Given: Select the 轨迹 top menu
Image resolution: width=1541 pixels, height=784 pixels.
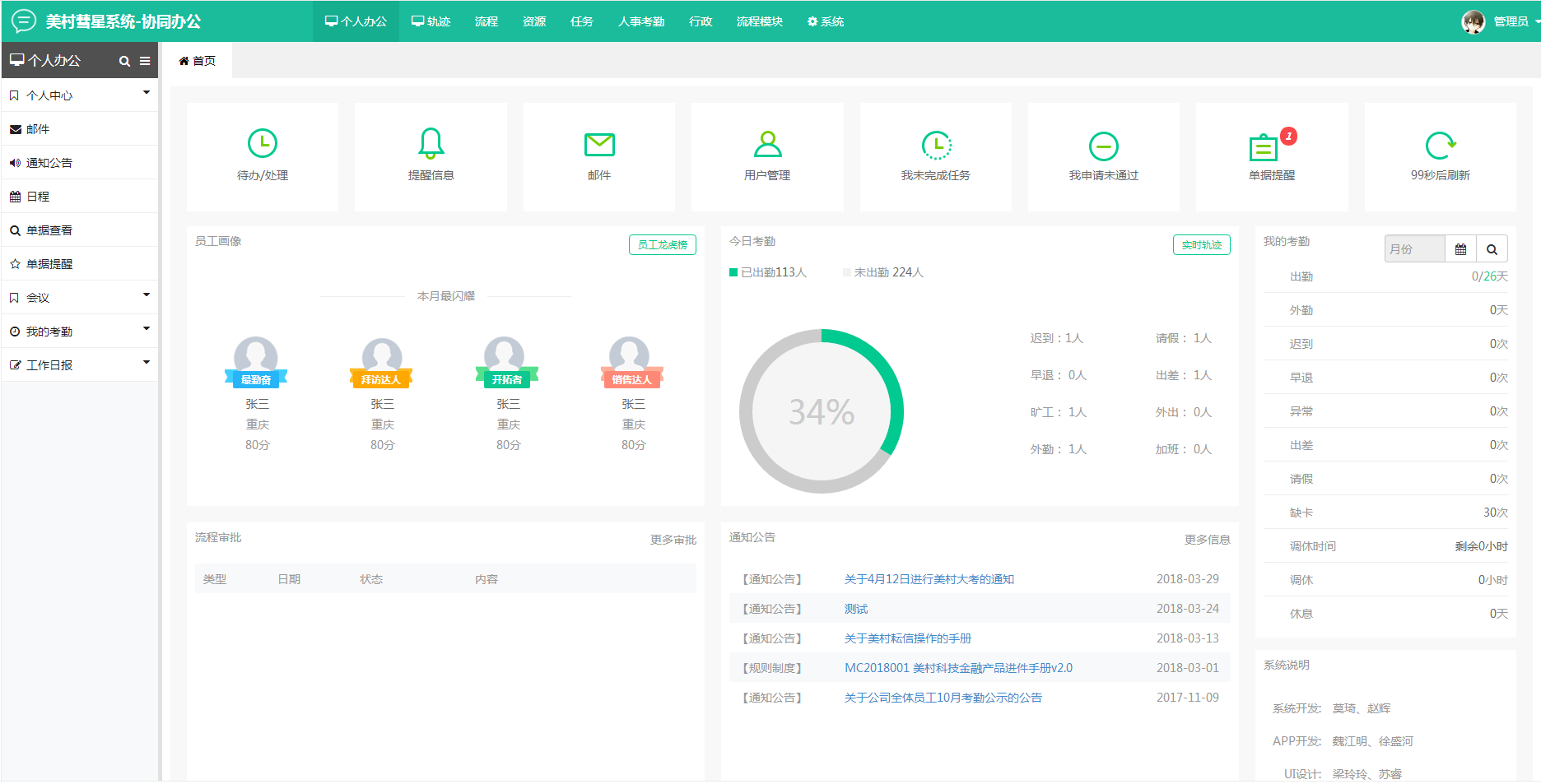Looking at the screenshot, I should coord(431,21).
